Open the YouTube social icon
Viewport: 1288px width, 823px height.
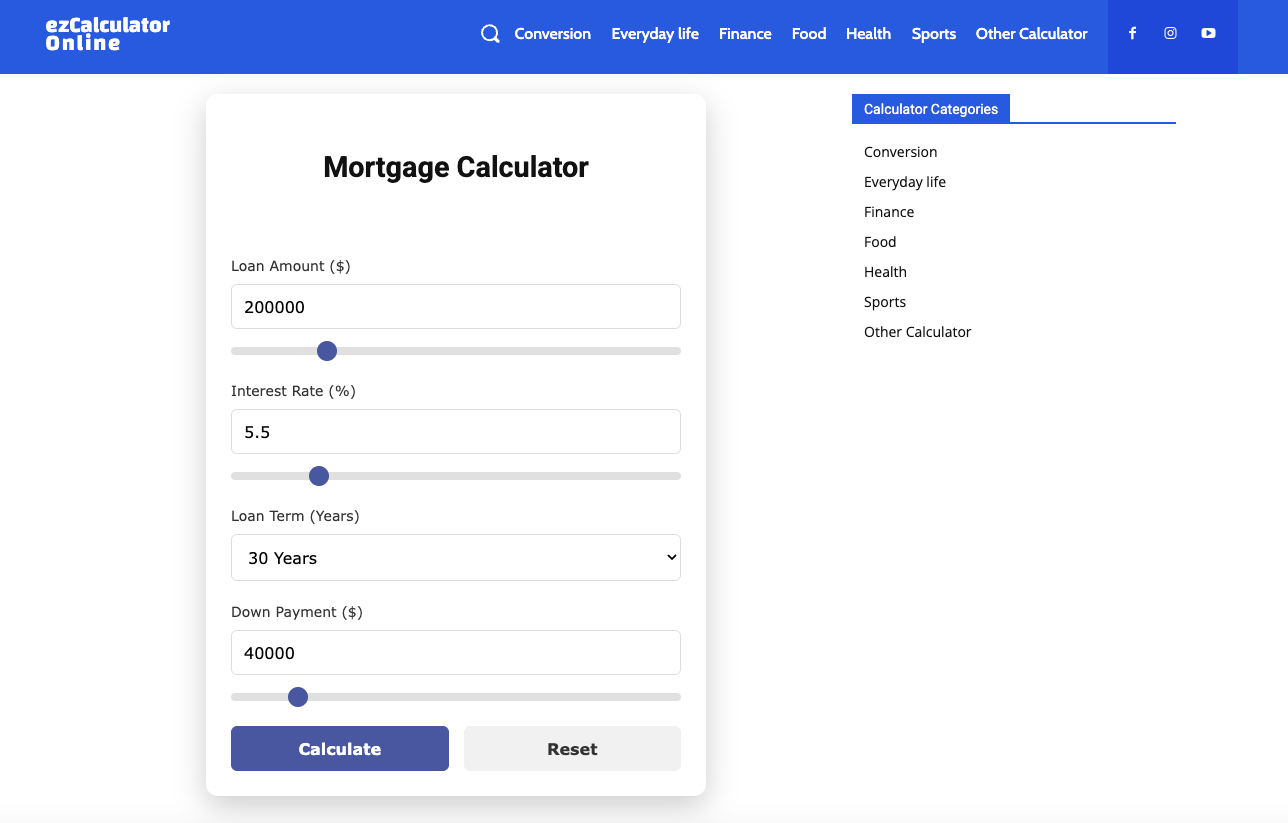click(1208, 34)
